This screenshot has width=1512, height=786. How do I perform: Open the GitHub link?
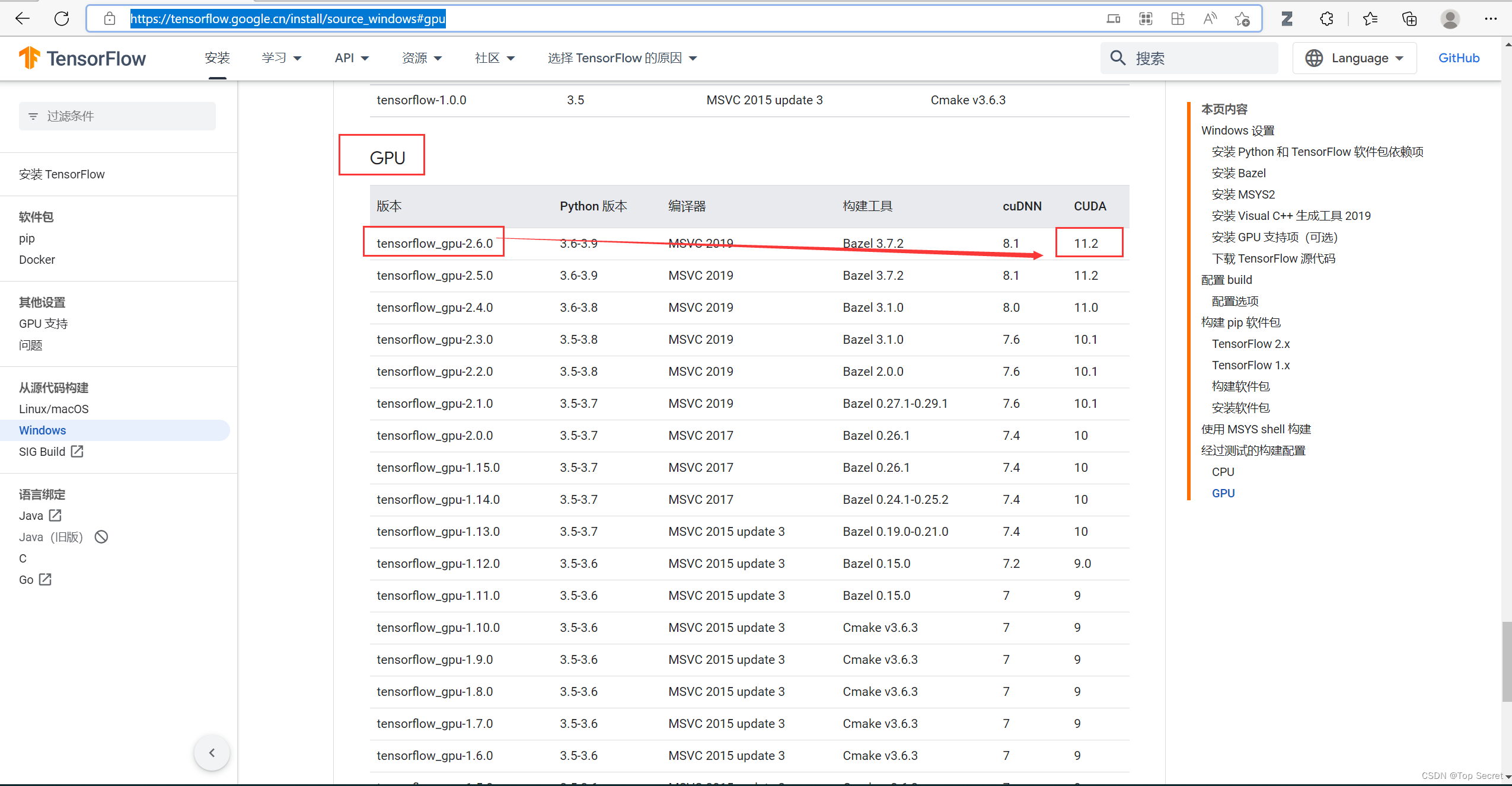(x=1459, y=58)
